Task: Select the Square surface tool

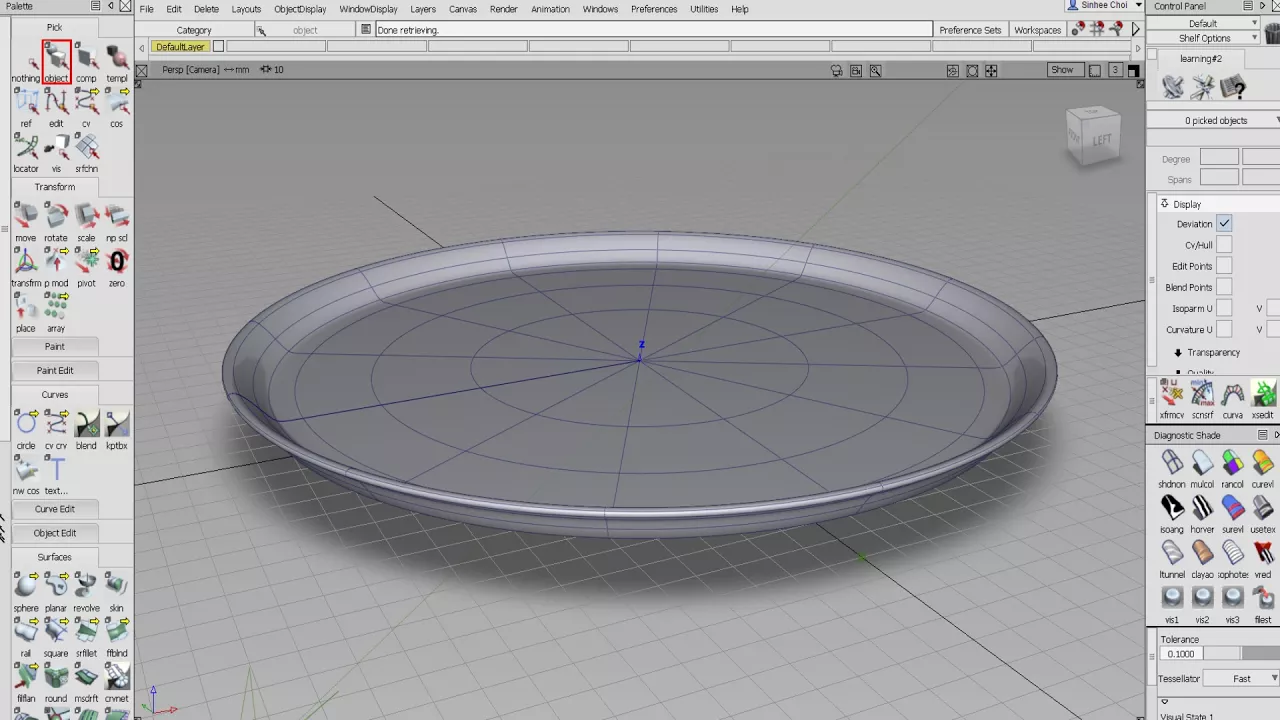Action: tap(56, 635)
